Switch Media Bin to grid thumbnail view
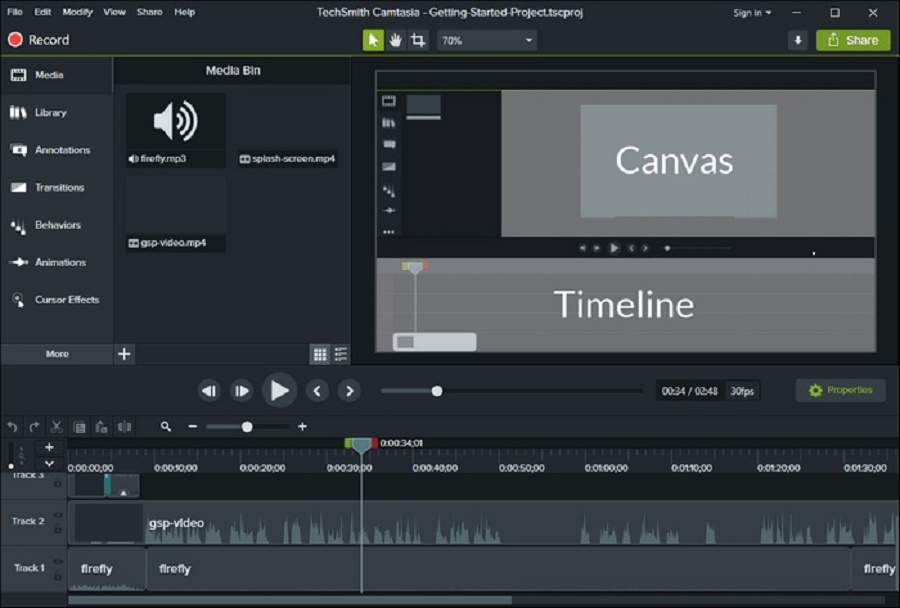 [x=319, y=353]
